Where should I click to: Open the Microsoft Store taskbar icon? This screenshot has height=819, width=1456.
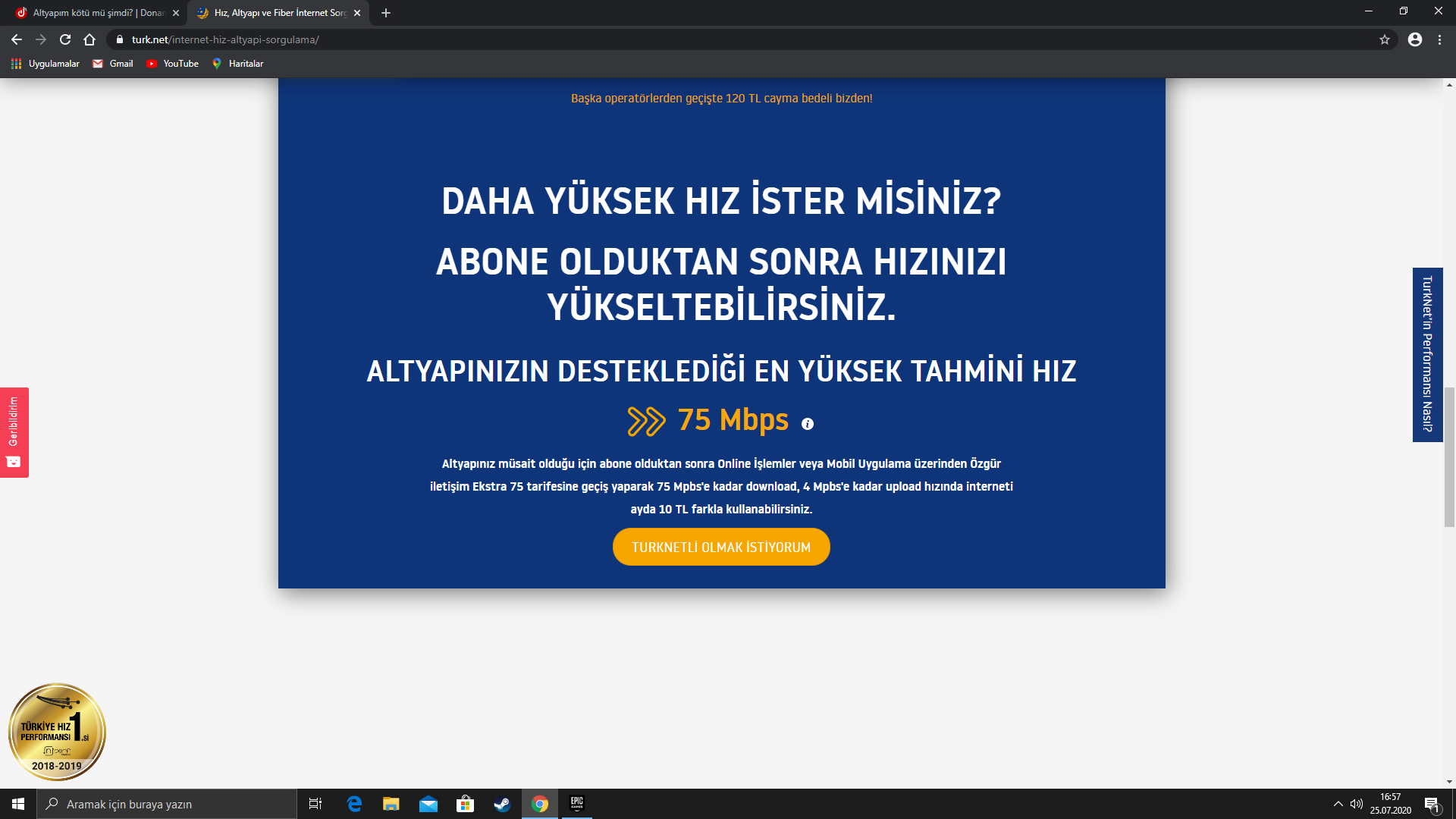coord(465,804)
